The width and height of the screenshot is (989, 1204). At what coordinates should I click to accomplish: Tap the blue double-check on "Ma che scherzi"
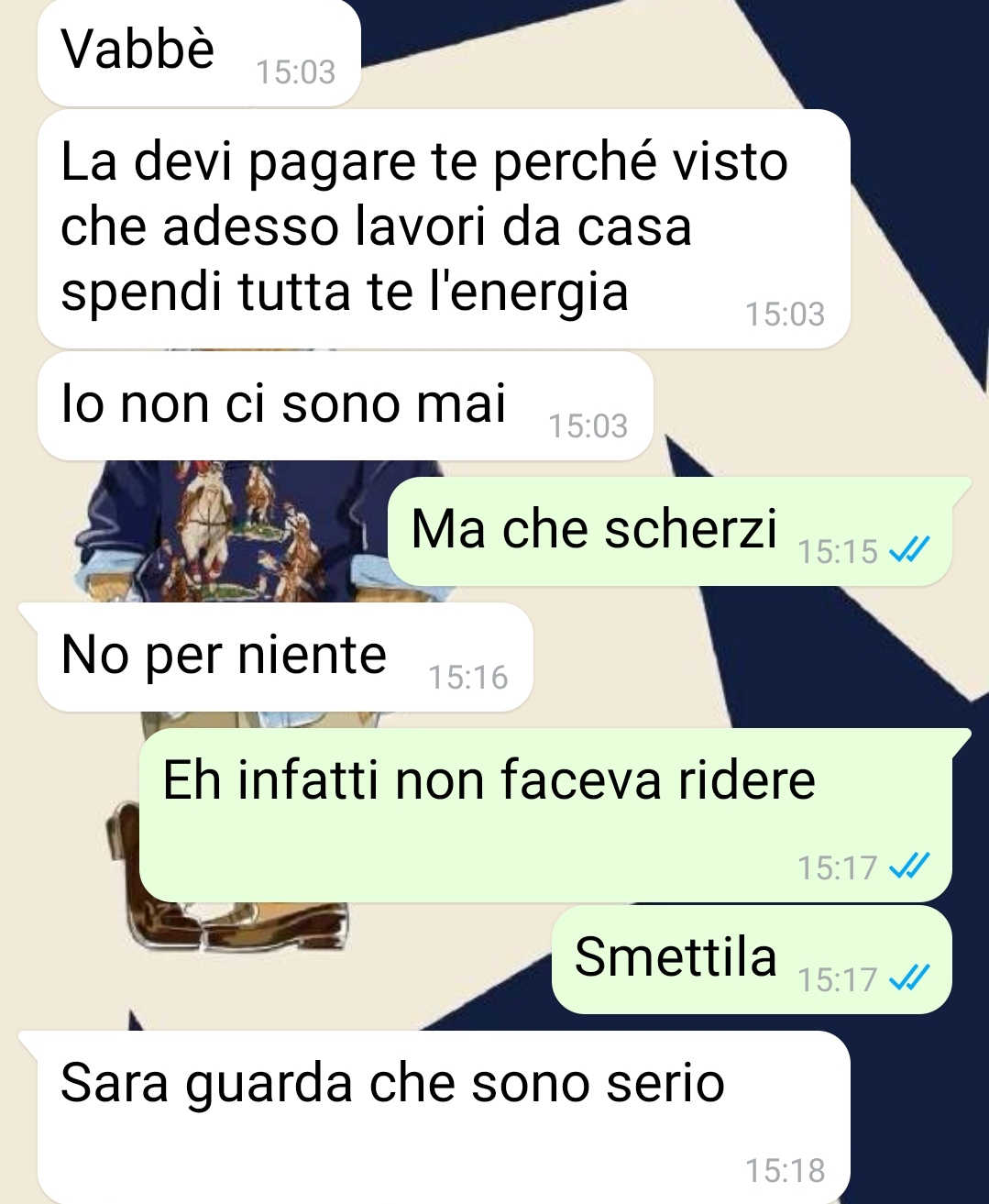(910, 551)
